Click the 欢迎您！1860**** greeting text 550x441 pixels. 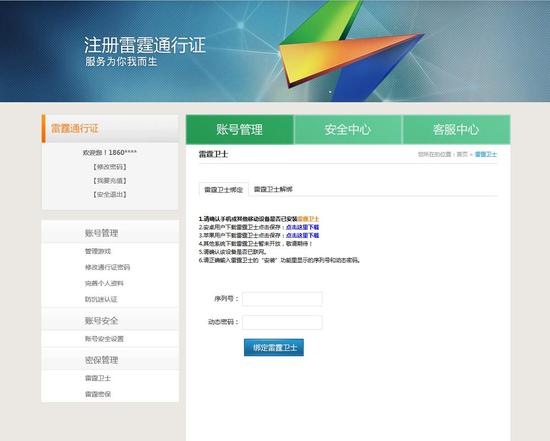tap(109, 152)
